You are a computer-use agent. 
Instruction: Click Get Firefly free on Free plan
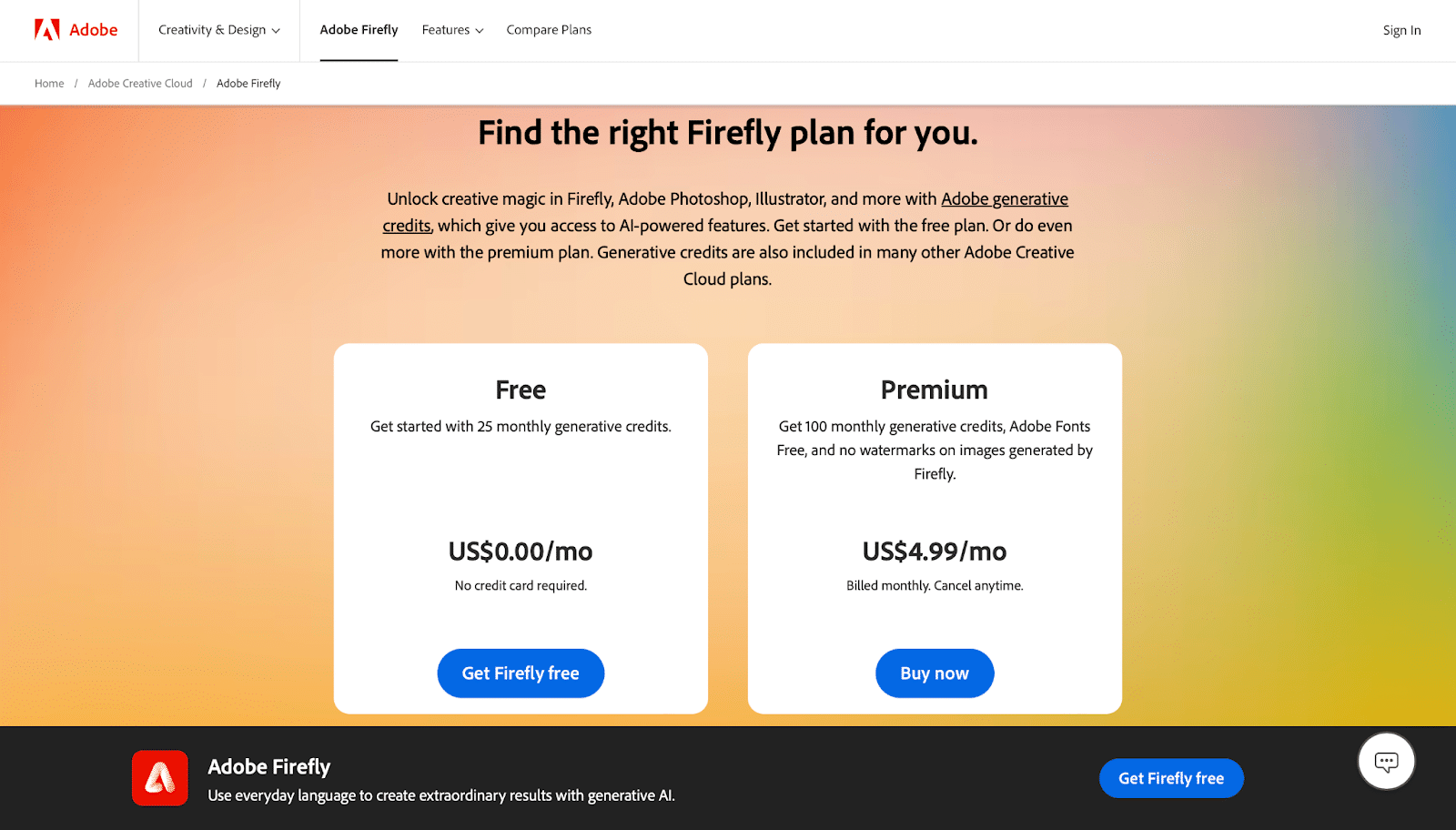tap(521, 673)
